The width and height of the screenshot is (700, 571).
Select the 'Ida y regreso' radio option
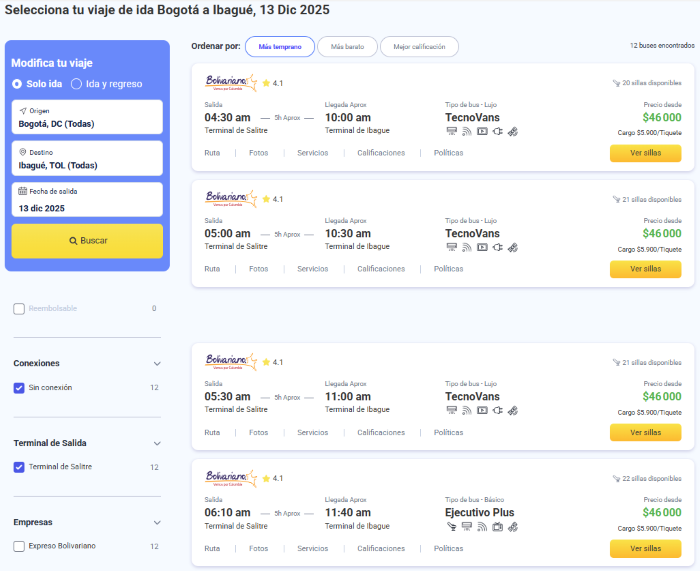coord(76,84)
